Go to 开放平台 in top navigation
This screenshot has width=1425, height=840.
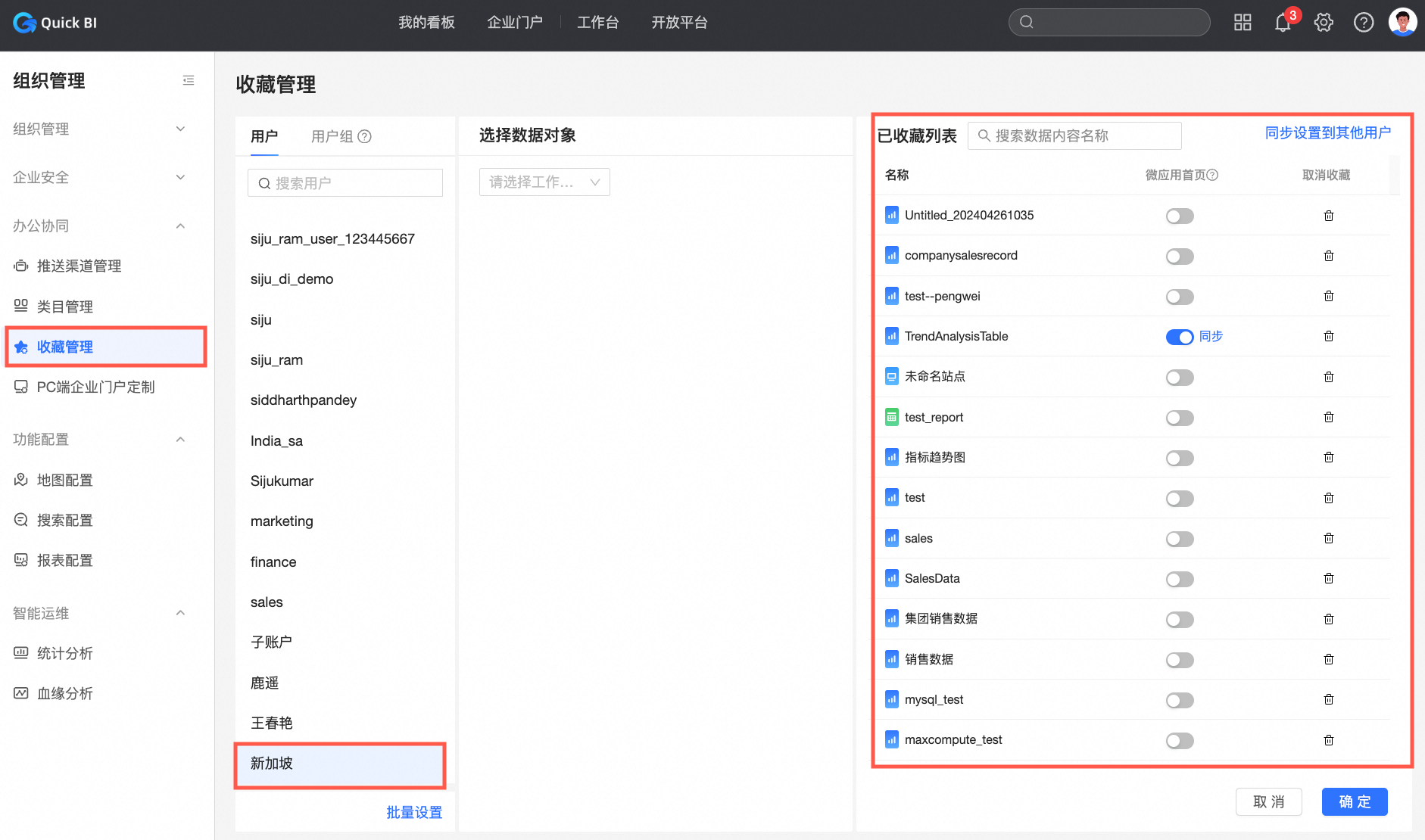click(x=679, y=23)
